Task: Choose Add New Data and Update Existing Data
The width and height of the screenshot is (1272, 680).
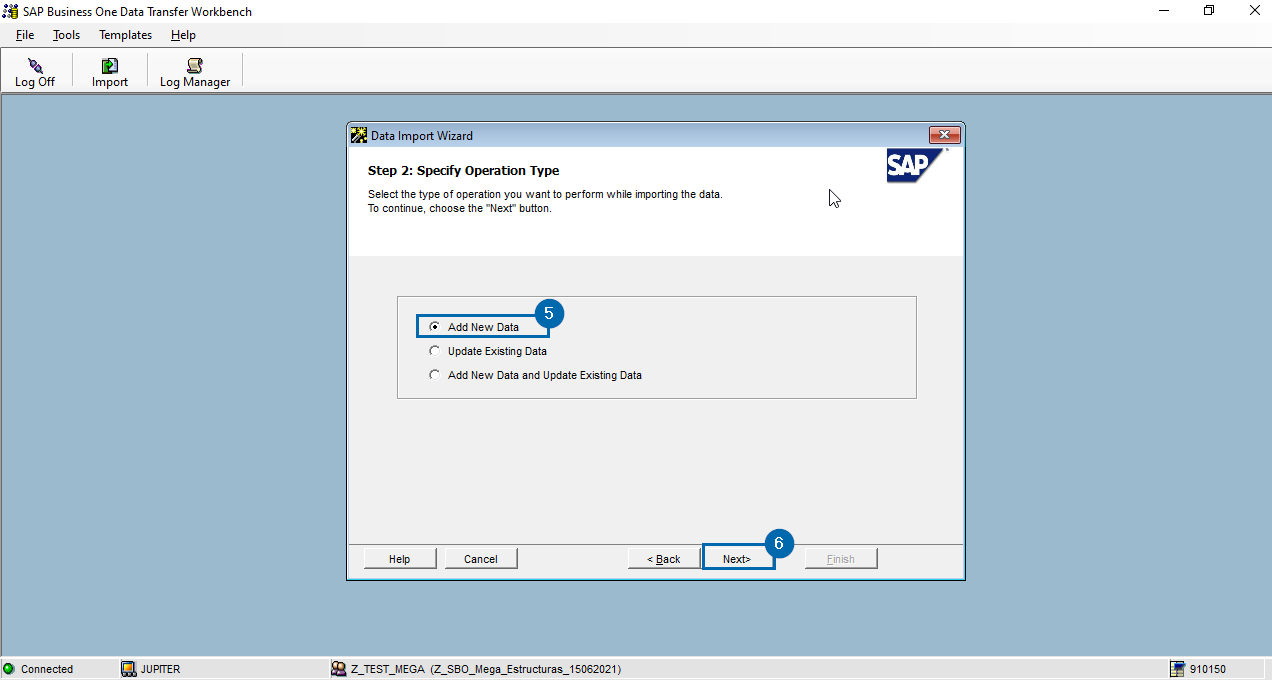Action: coord(536,375)
